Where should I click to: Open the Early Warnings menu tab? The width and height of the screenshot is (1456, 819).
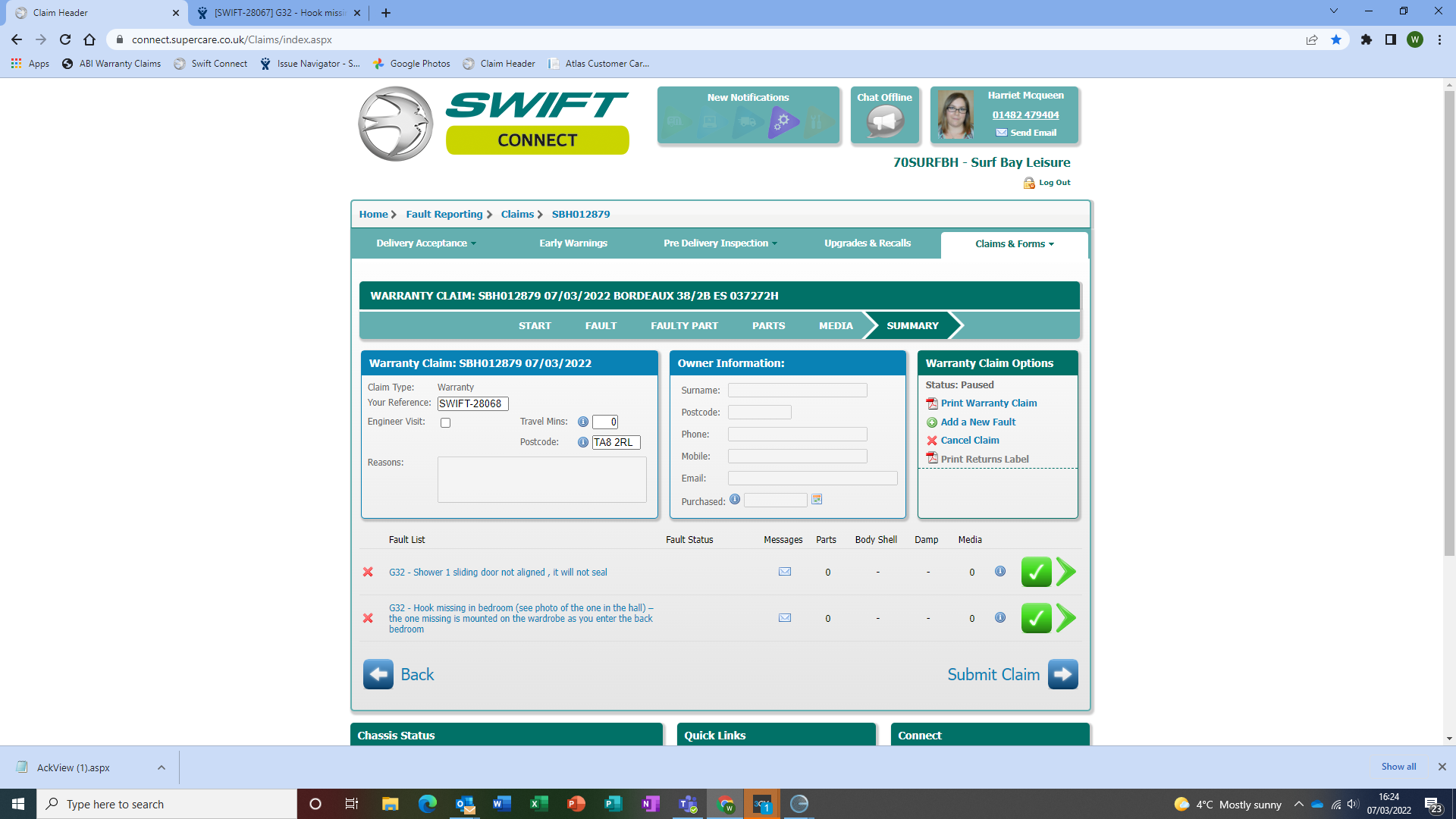click(x=573, y=243)
